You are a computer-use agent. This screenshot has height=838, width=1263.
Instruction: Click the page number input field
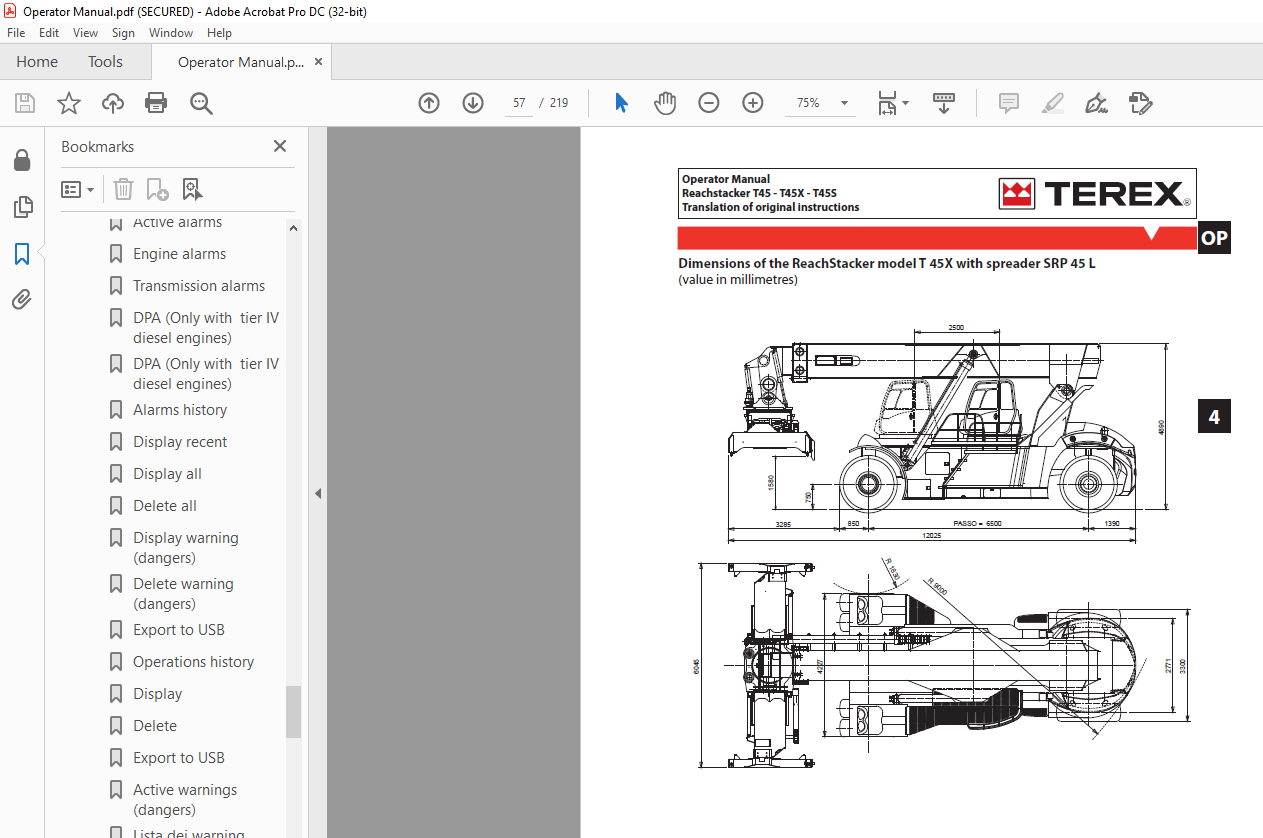[519, 103]
